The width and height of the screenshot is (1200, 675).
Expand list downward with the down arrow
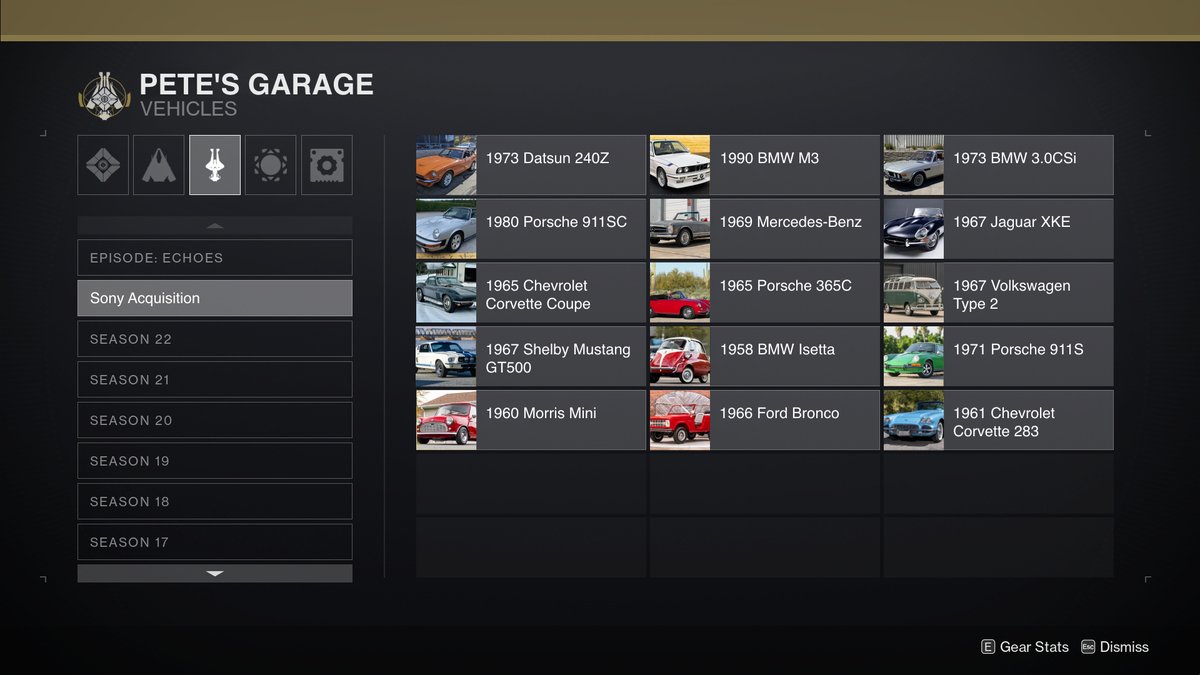215,573
